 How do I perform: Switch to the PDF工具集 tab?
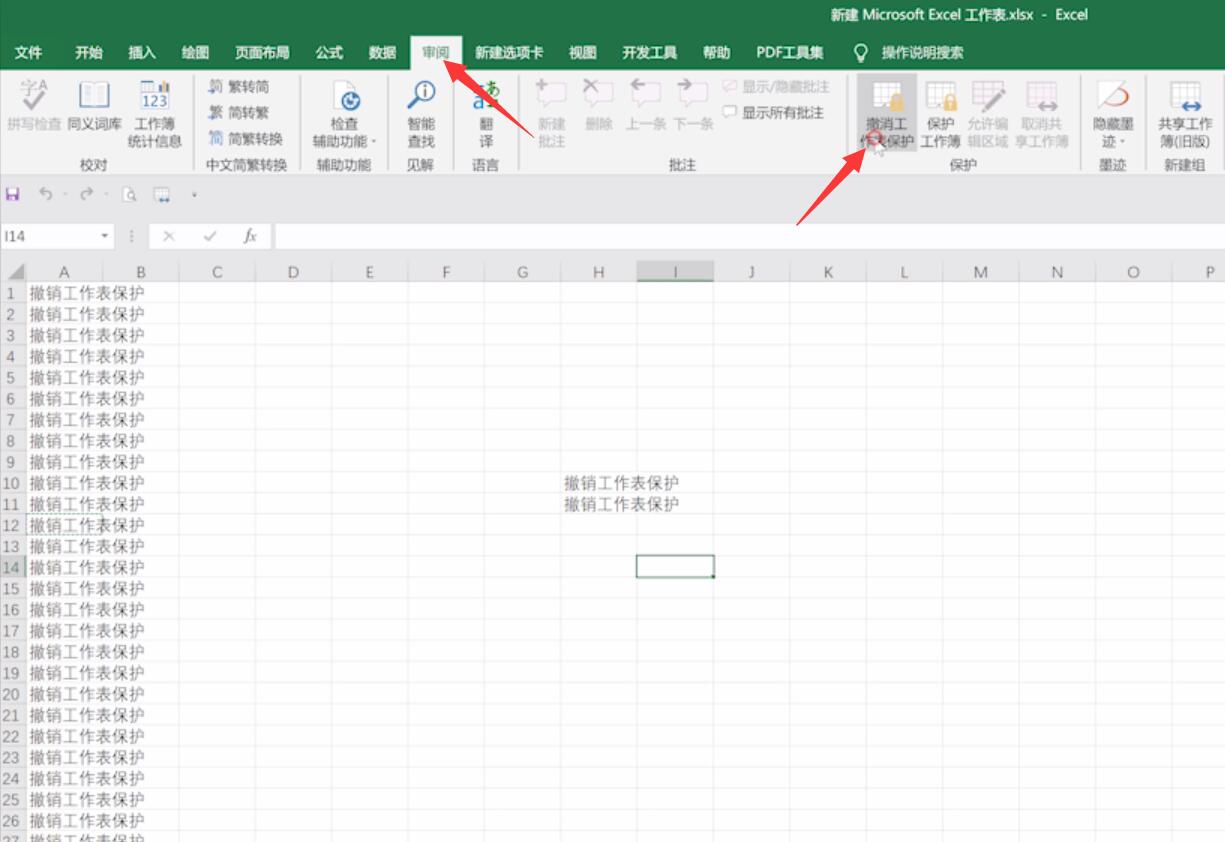(790, 52)
